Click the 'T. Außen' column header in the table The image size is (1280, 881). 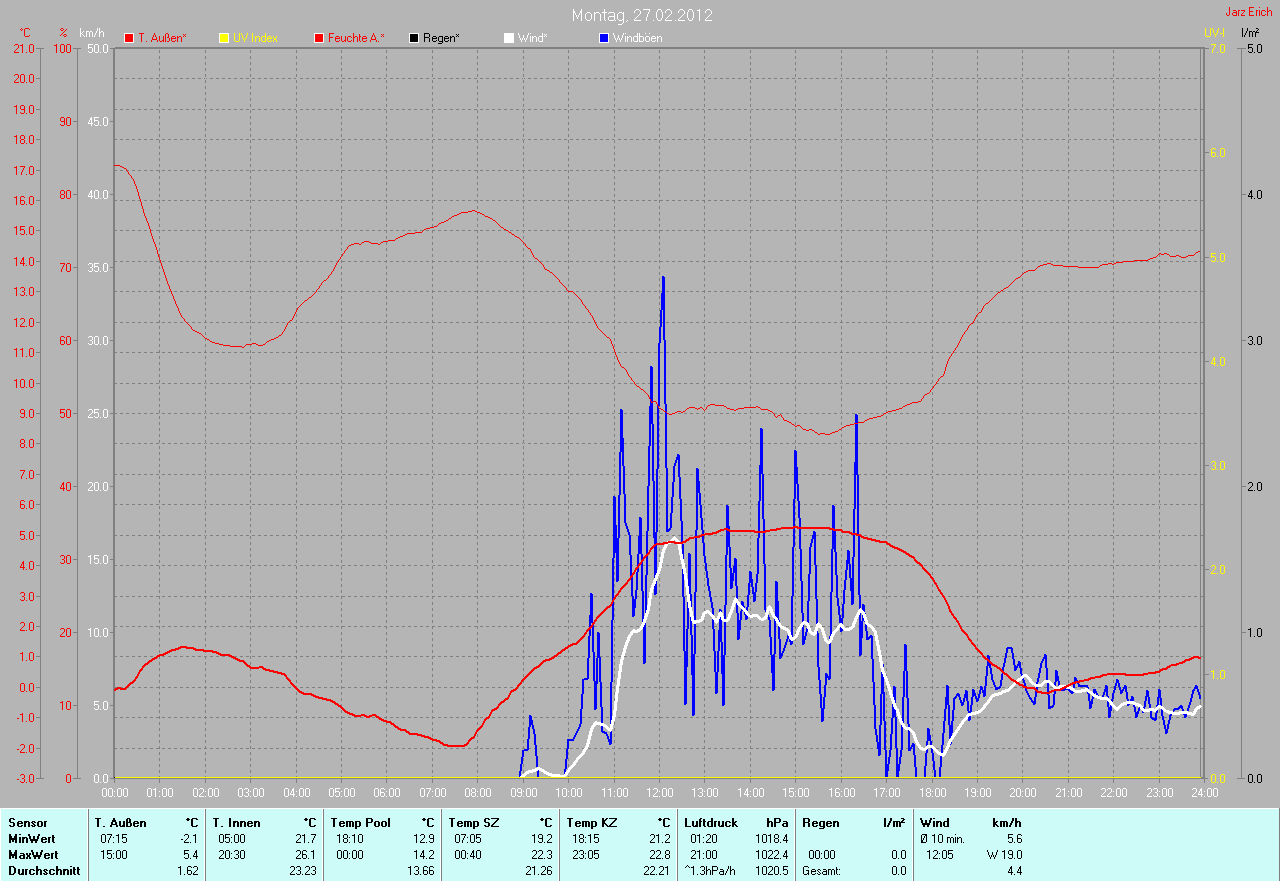[x=121, y=823]
